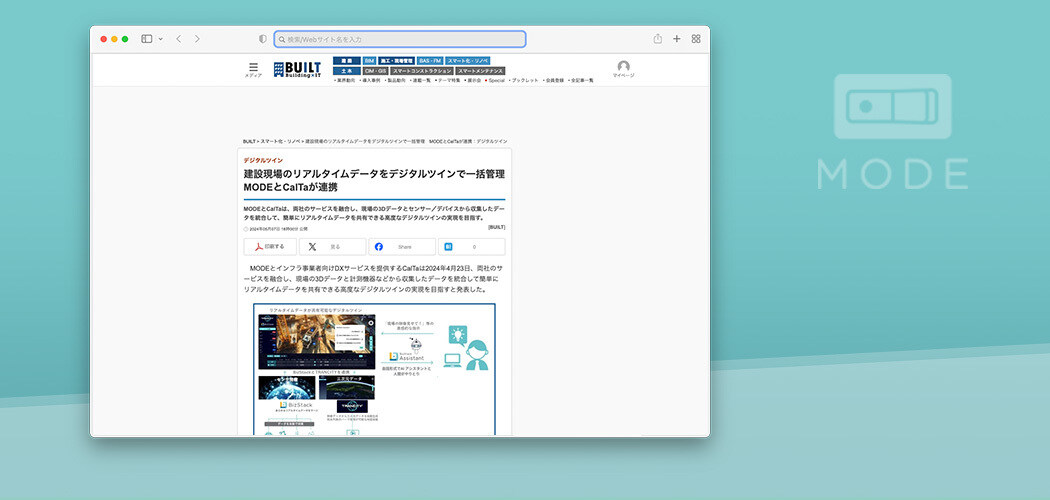The width and height of the screenshot is (1050, 500).
Task: Select the BIM category tab
Action: point(369,61)
